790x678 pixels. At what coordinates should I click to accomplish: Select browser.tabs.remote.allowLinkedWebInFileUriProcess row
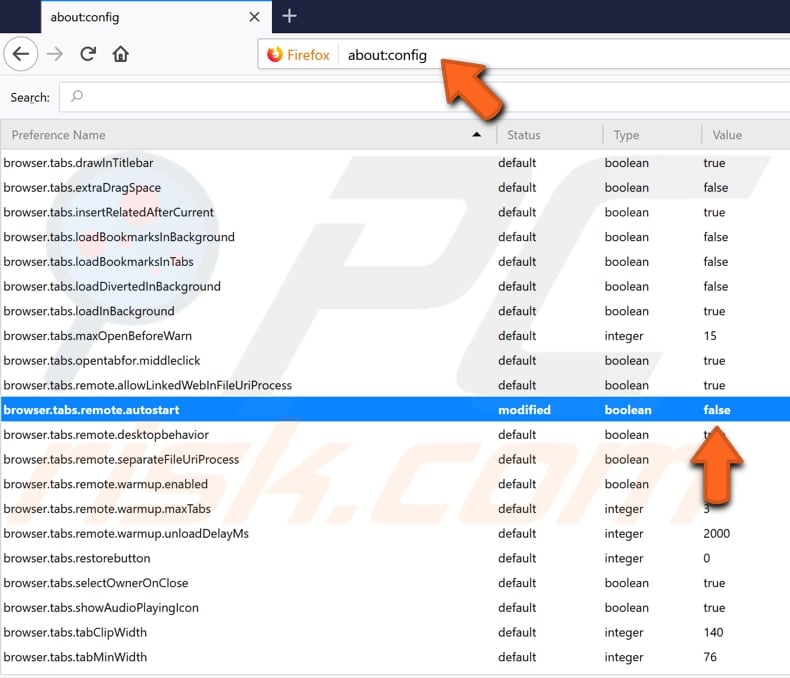tap(395, 385)
